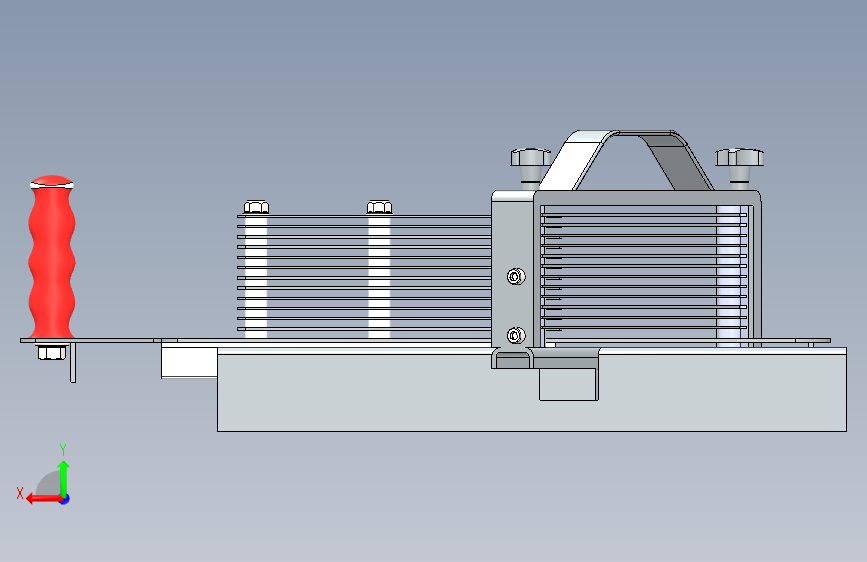This screenshot has height=562, width=867.
Task: Select the left hex bolt atop the blade stack
Action: (x=256, y=207)
